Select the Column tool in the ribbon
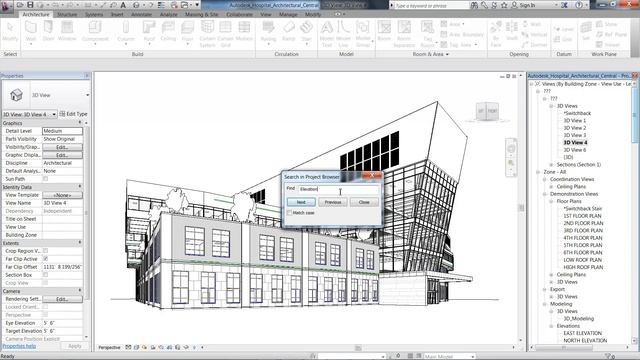The height and width of the screenshot is (360, 640). tap(126, 32)
